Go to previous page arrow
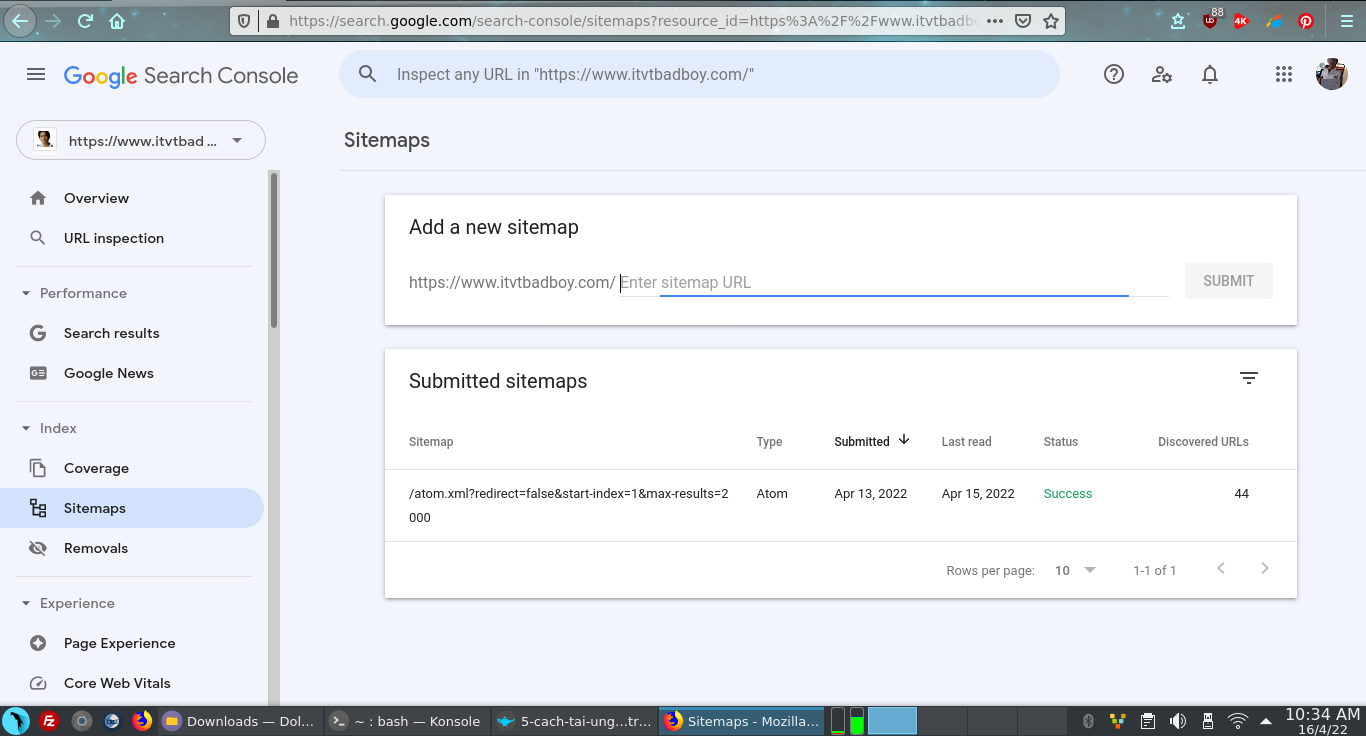Screen dimensions: 1366x736 click(x=1221, y=569)
